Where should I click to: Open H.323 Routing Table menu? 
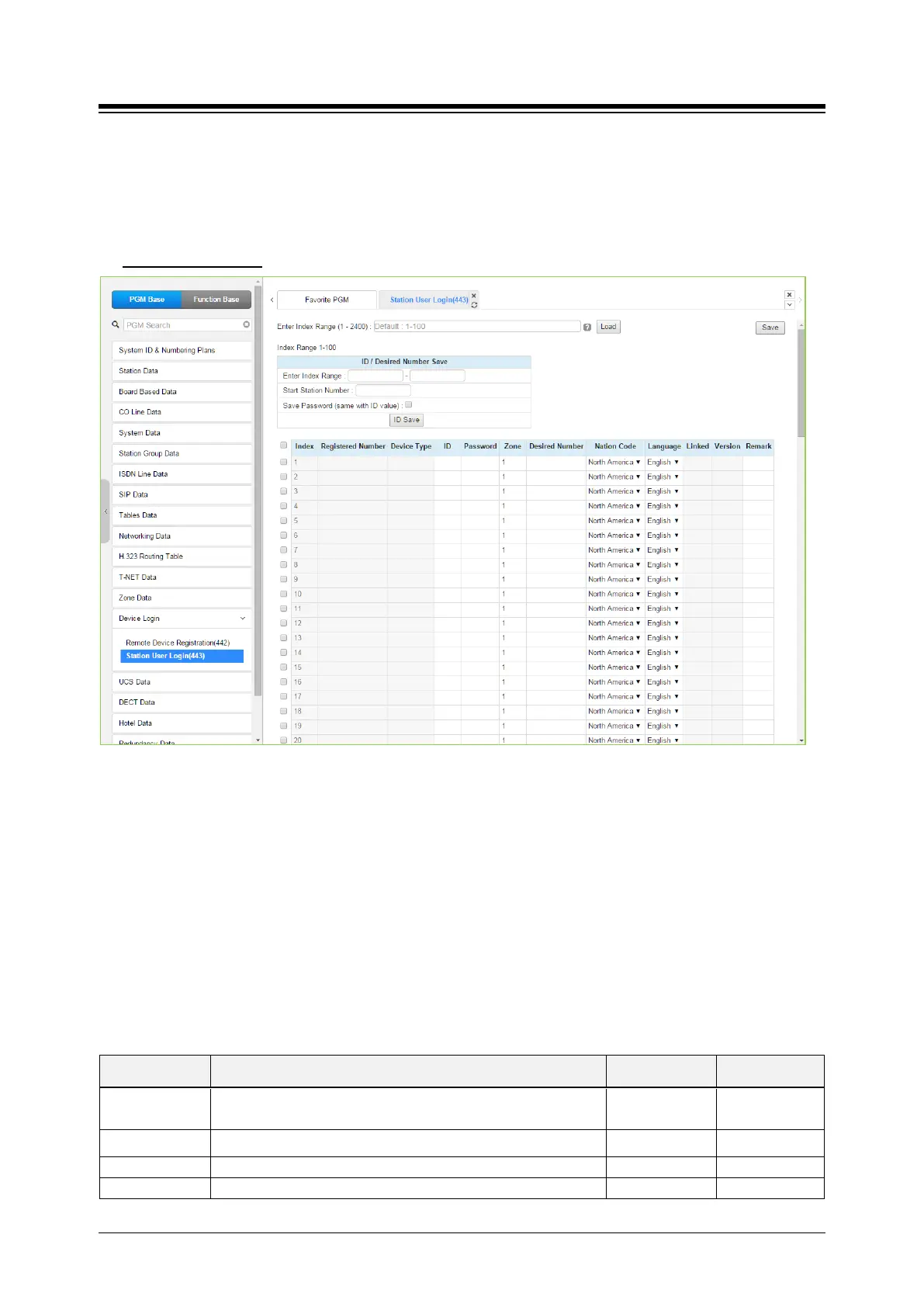tap(182, 556)
